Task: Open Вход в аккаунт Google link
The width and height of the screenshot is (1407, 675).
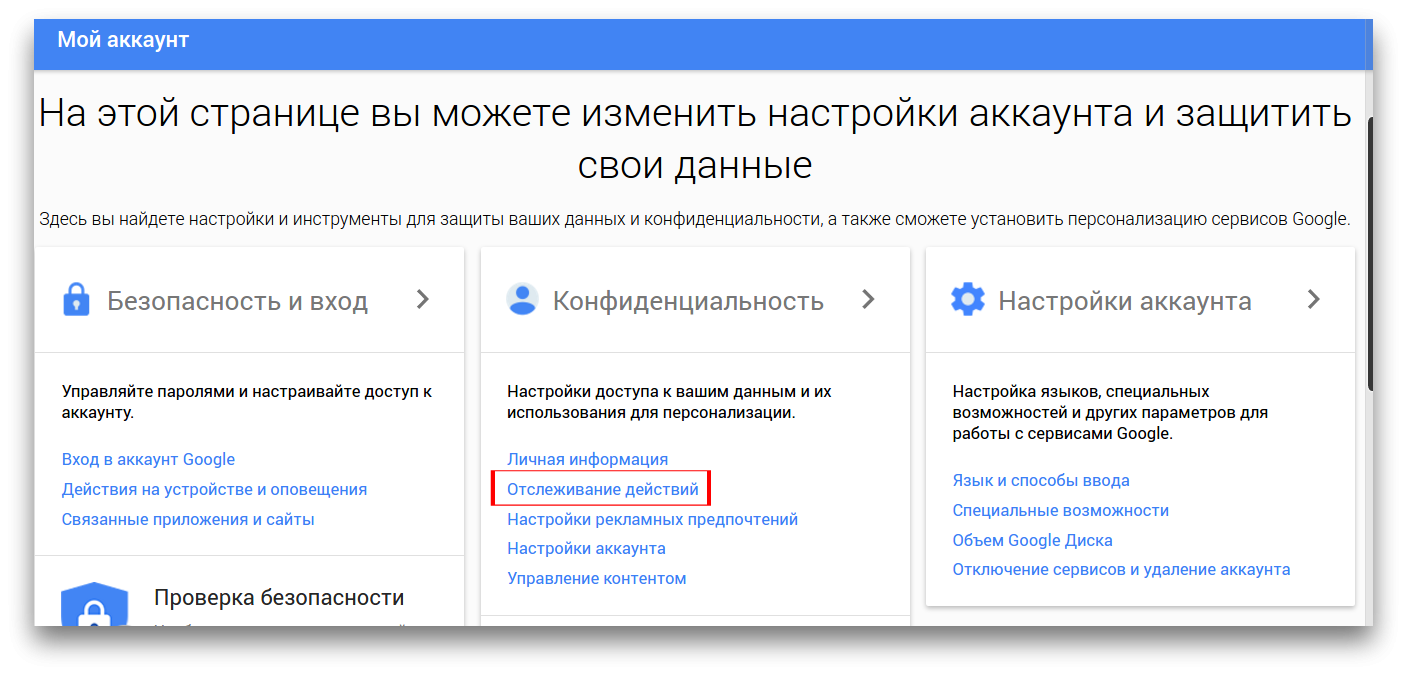Action: (148, 460)
